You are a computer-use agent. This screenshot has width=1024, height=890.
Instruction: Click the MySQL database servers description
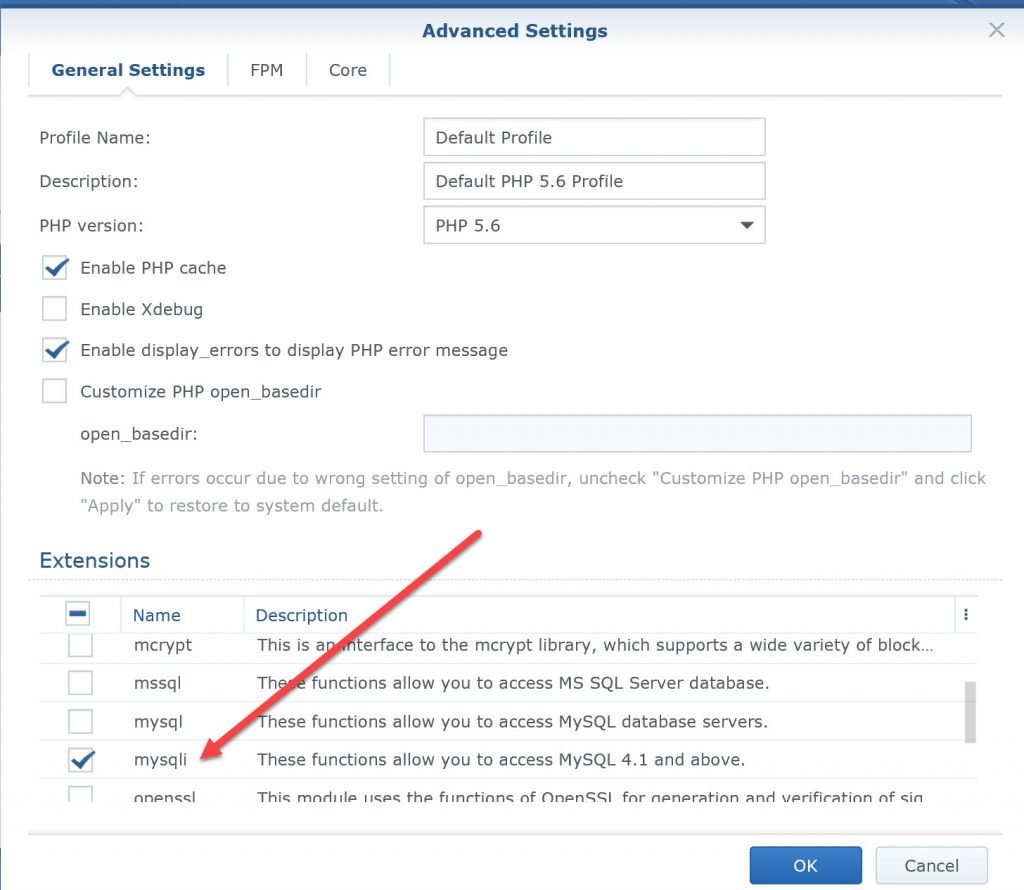coord(513,722)
